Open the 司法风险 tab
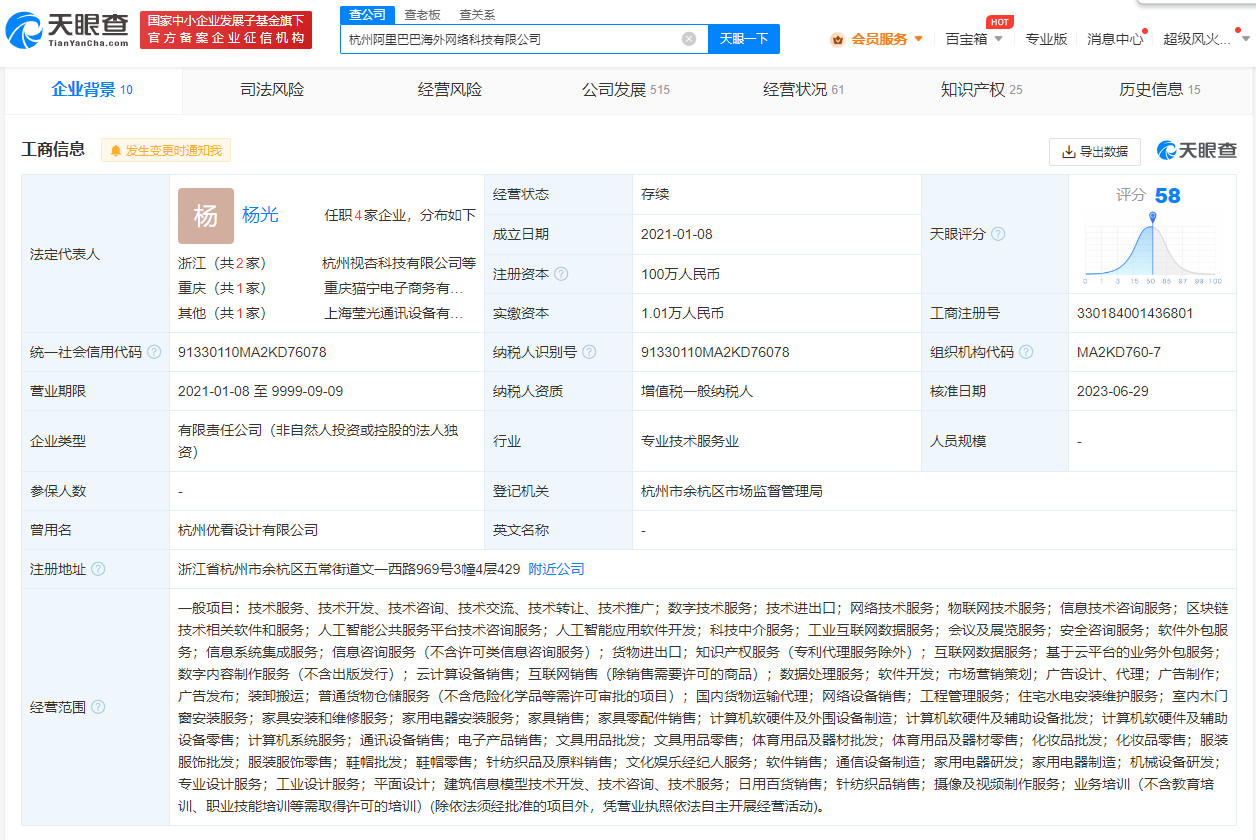The image size is (1256, 840). click(272, 90)
